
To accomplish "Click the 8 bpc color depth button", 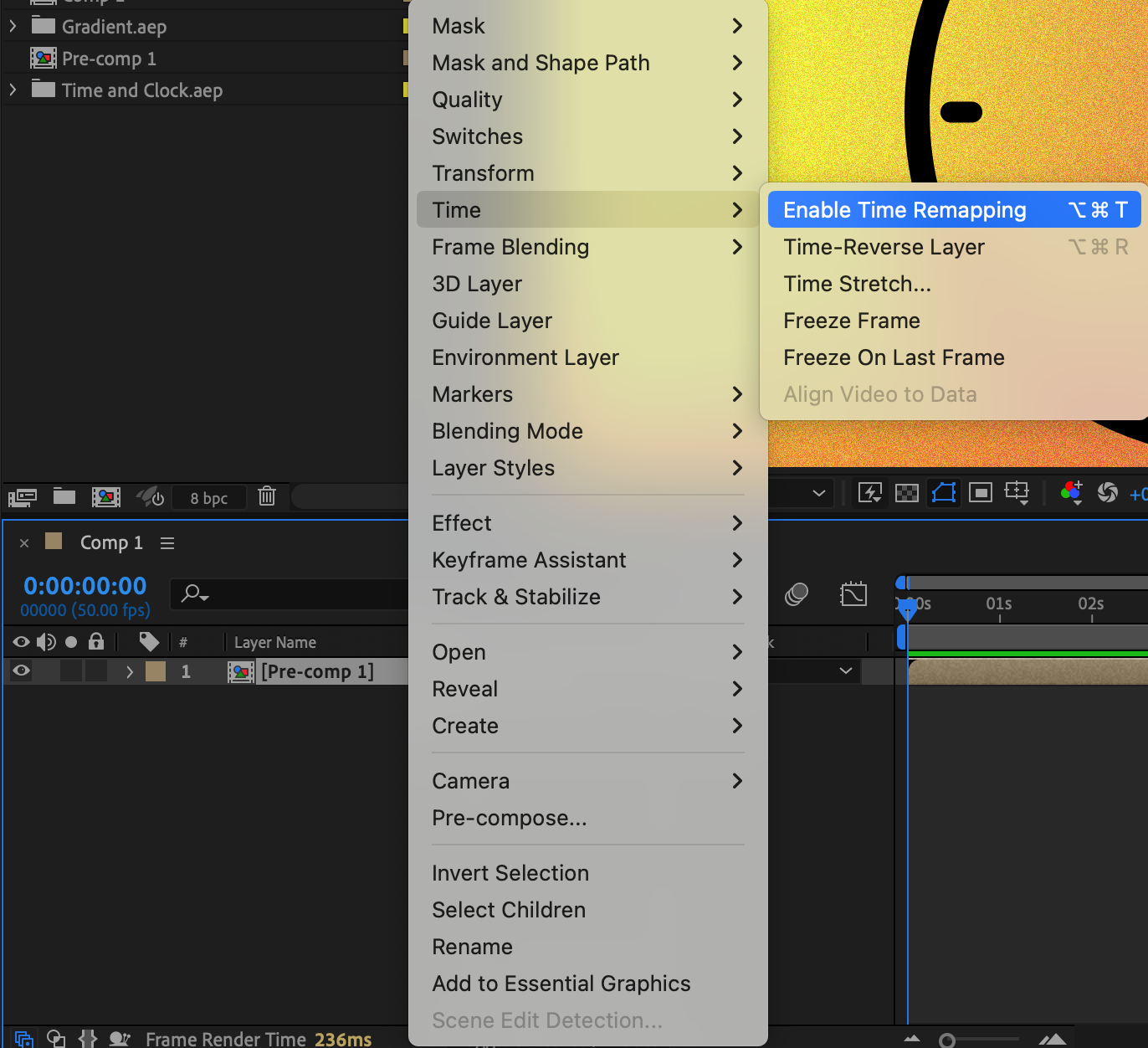I will coord(209,498).
